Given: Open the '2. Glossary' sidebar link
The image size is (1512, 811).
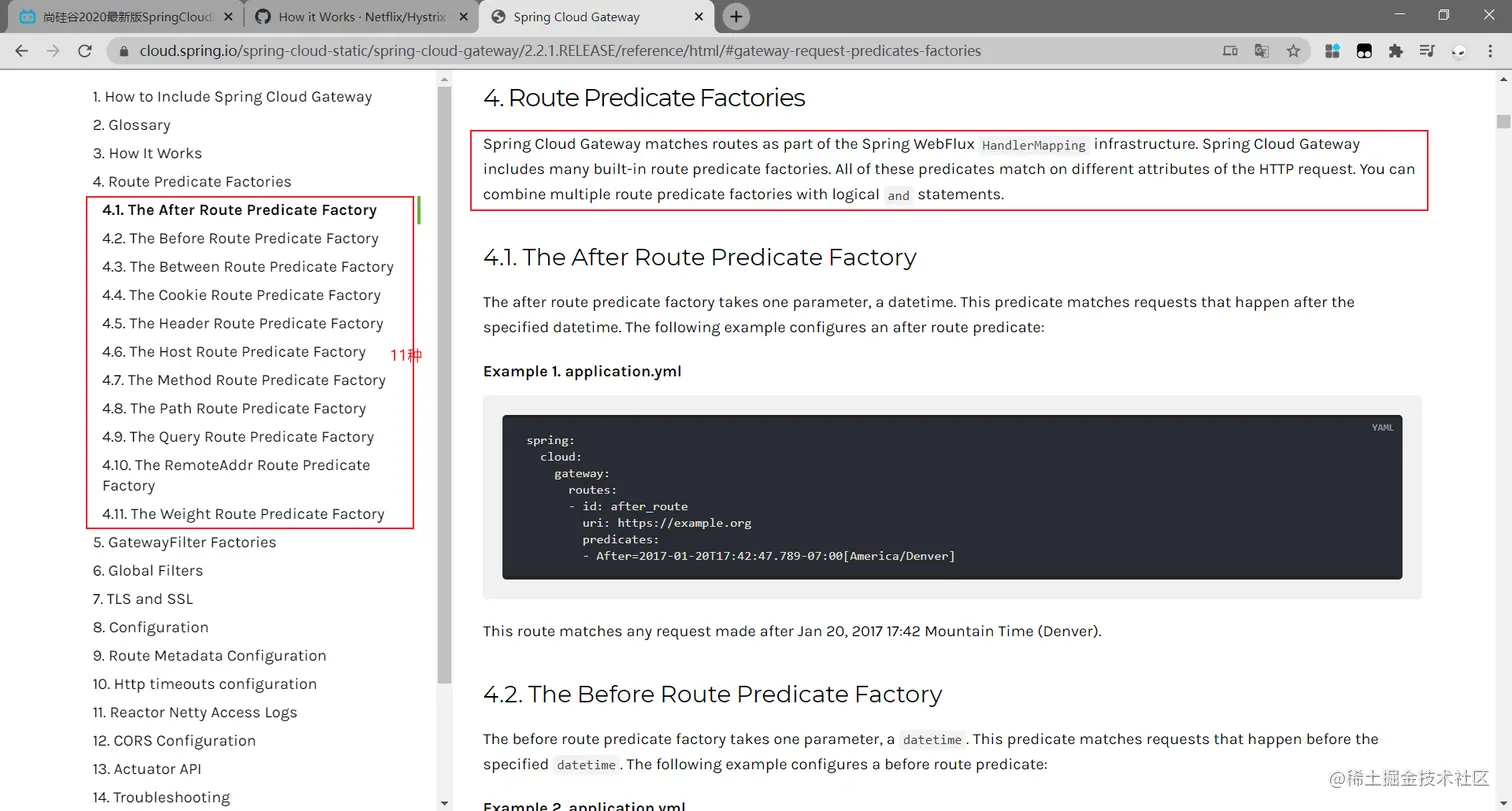Looking at the screenshot, I should pyautogui.click(x=131, y=125).
